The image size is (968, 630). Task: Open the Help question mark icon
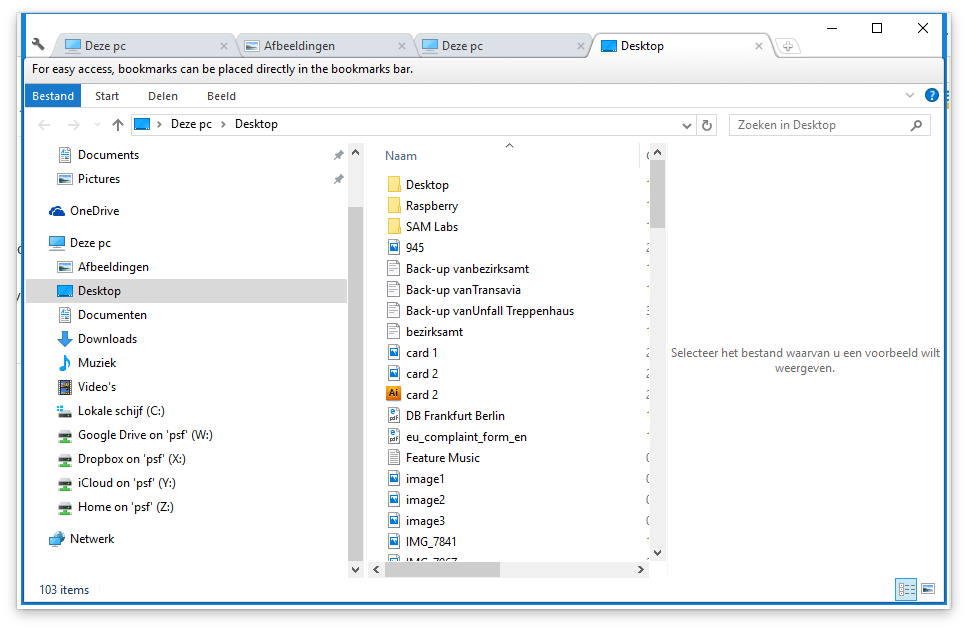pos(932,96)
